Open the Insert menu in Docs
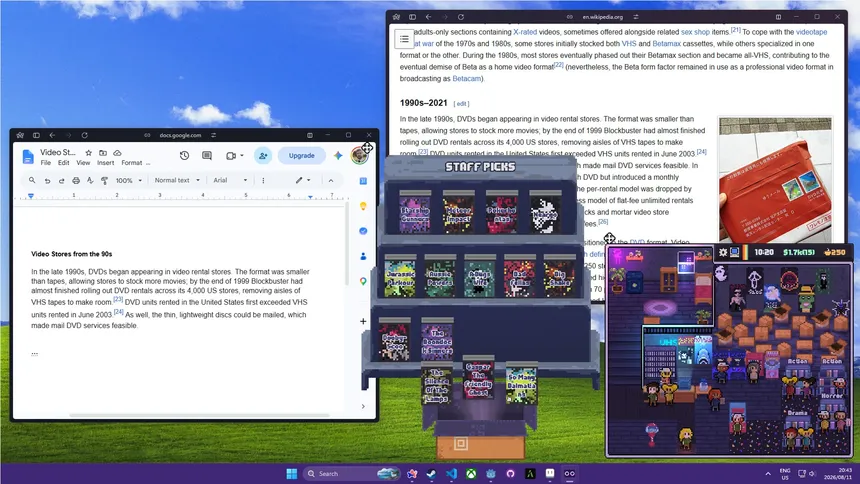Viewport: 860px width, 484px height. pyautogui.click(x=105, y=163)
